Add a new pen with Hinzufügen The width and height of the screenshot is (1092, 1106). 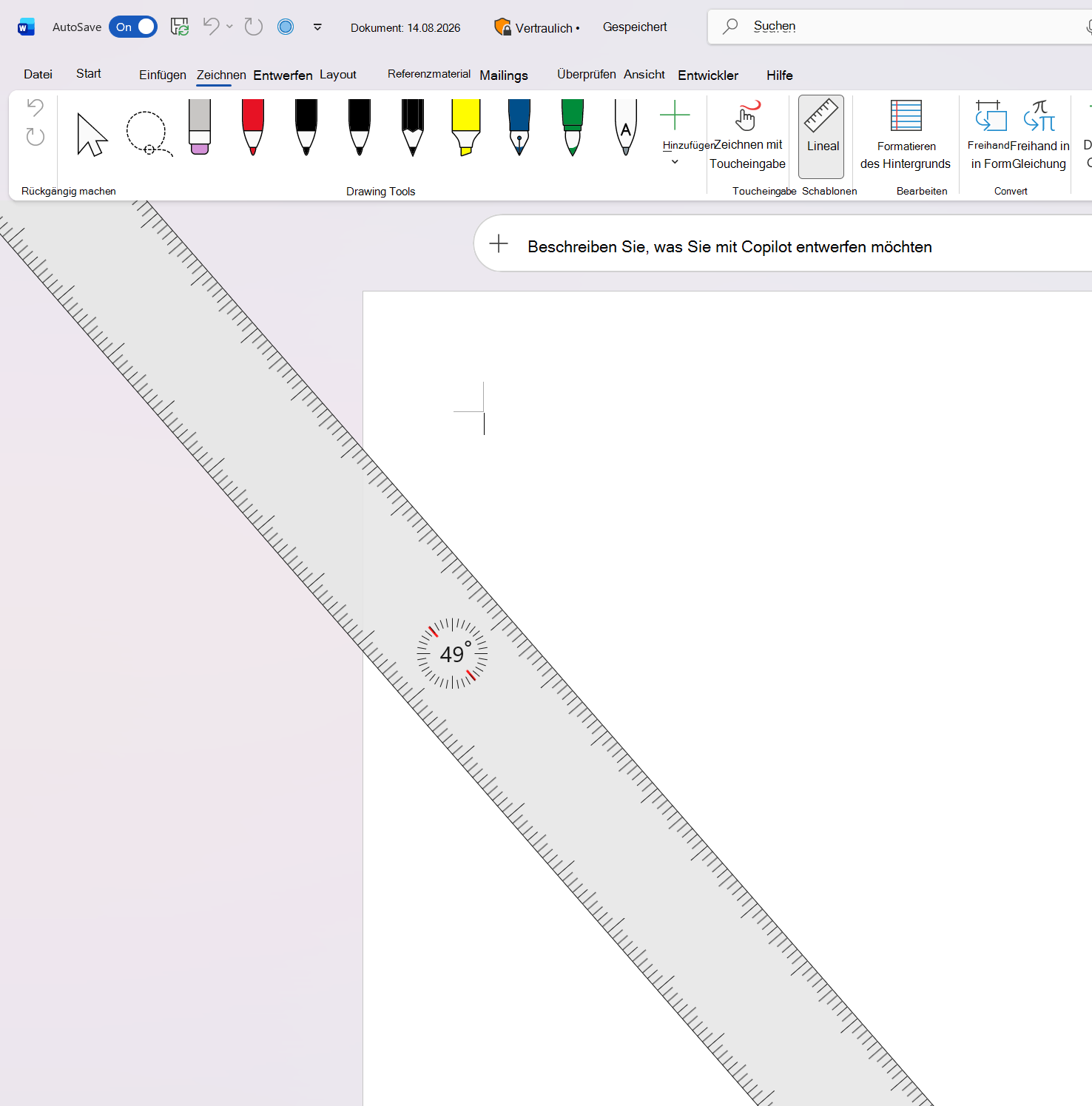675,132
